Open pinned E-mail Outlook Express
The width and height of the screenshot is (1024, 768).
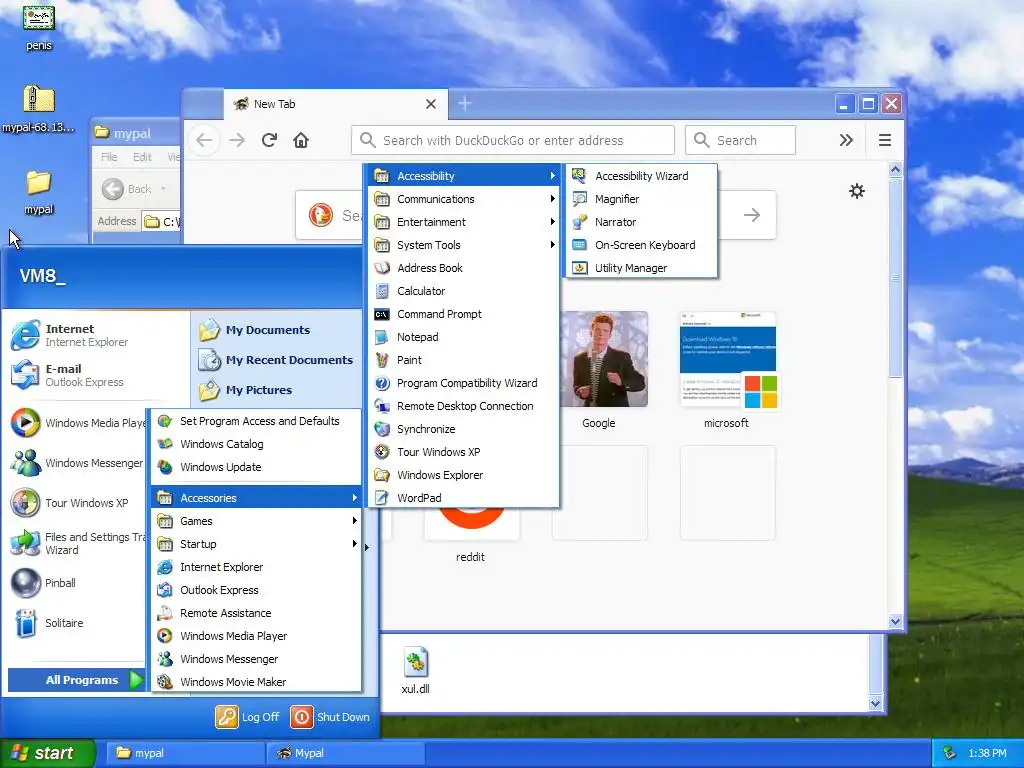click(96, 375)
